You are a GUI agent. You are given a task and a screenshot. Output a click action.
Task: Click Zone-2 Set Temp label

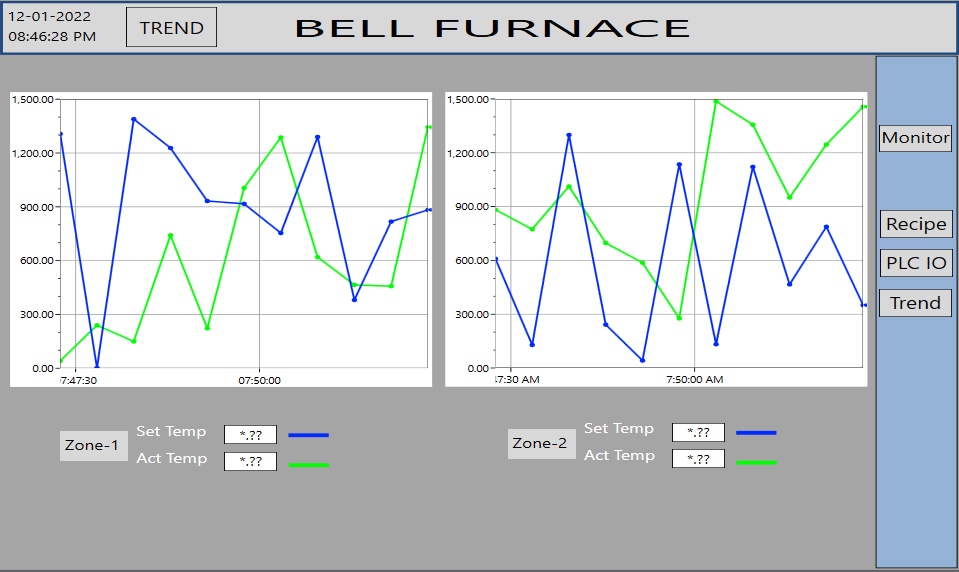tap(619, 428)
